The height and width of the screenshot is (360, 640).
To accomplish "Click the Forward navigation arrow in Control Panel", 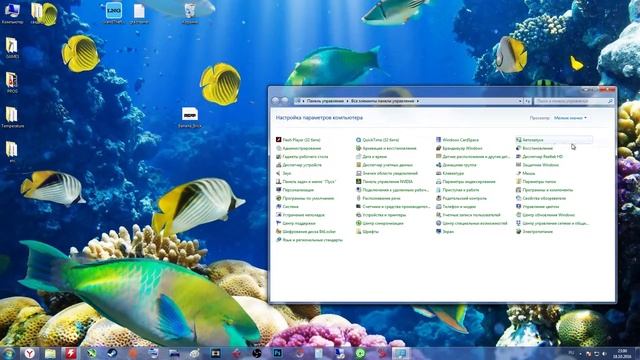I will point(285,100).
